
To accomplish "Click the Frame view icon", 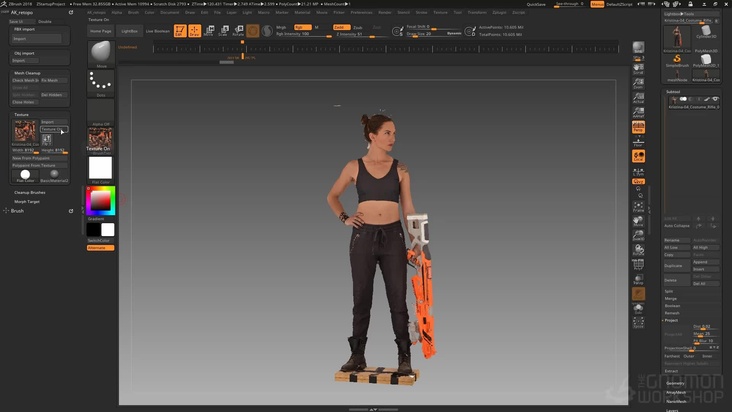I will click(x=638, y=207).
